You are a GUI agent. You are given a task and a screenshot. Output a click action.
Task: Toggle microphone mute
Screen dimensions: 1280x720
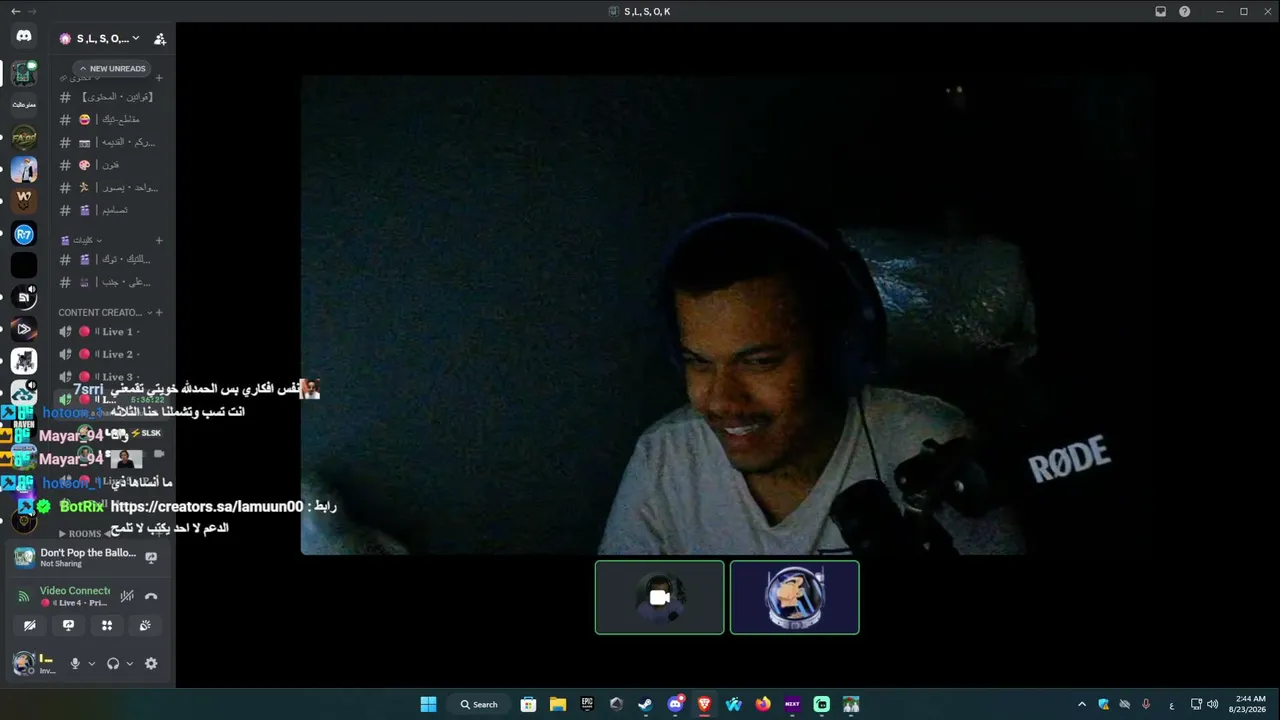[74, 663]
